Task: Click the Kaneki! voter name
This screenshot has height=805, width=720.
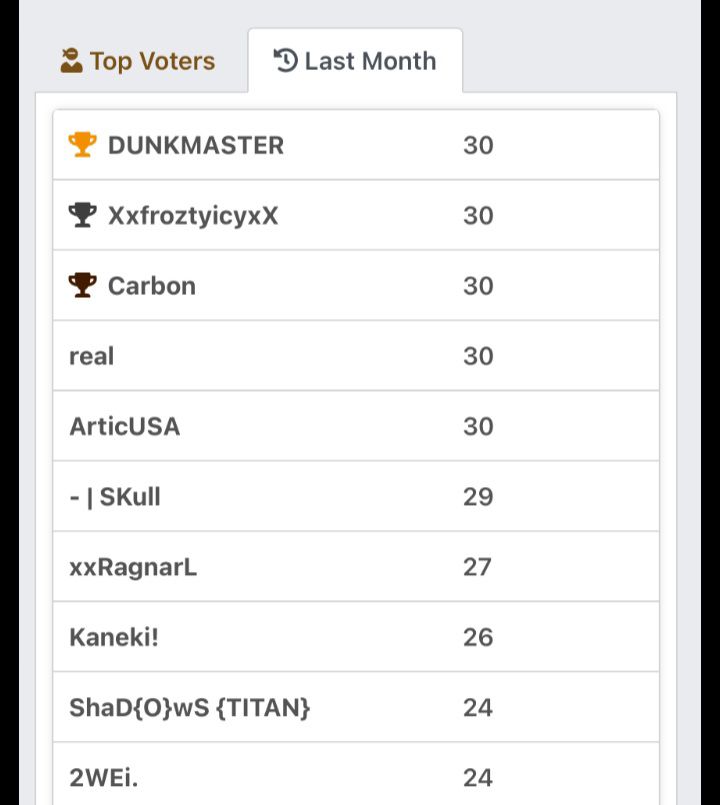Action: (x=114, y=637)
